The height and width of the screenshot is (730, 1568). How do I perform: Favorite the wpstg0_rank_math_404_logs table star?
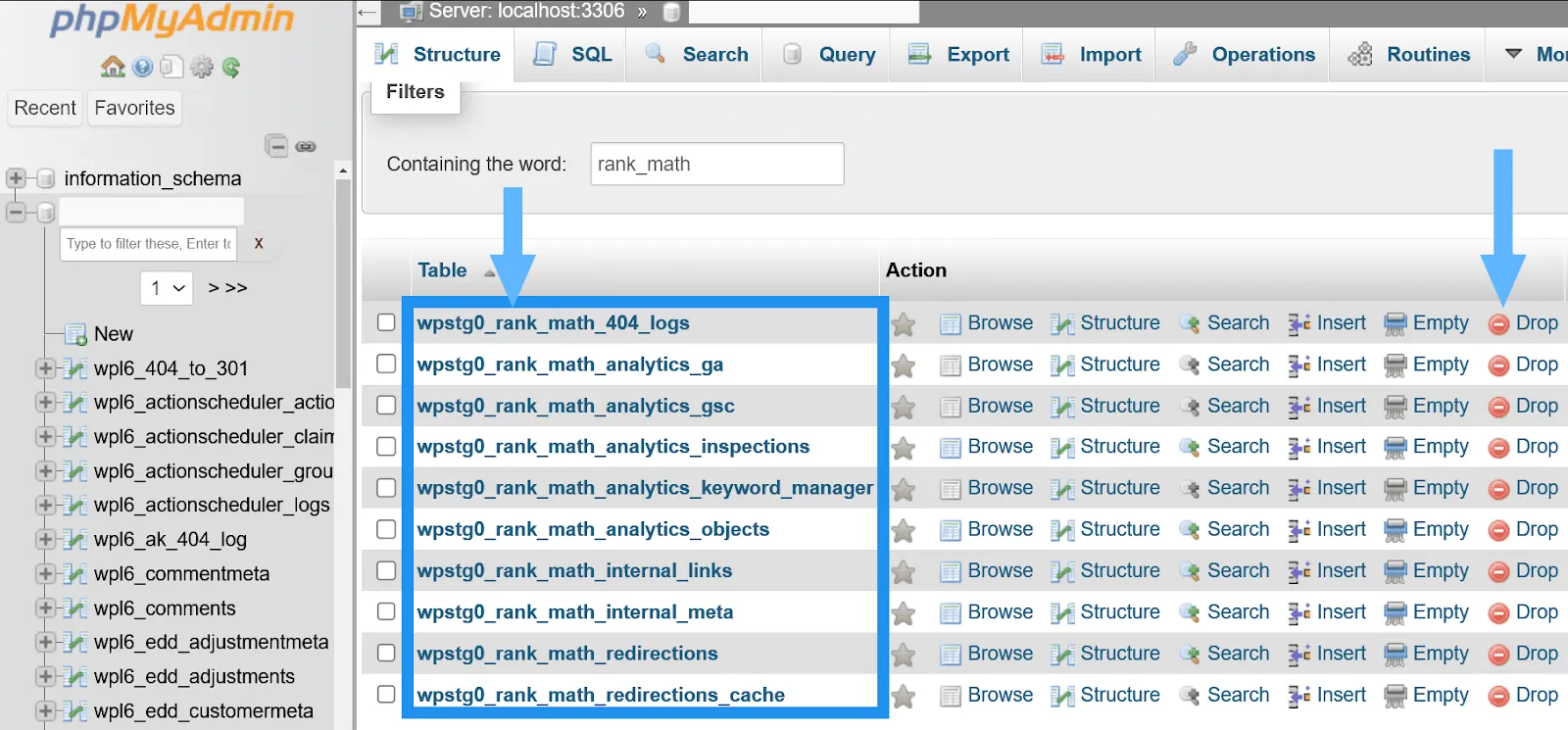coord(904,324)
